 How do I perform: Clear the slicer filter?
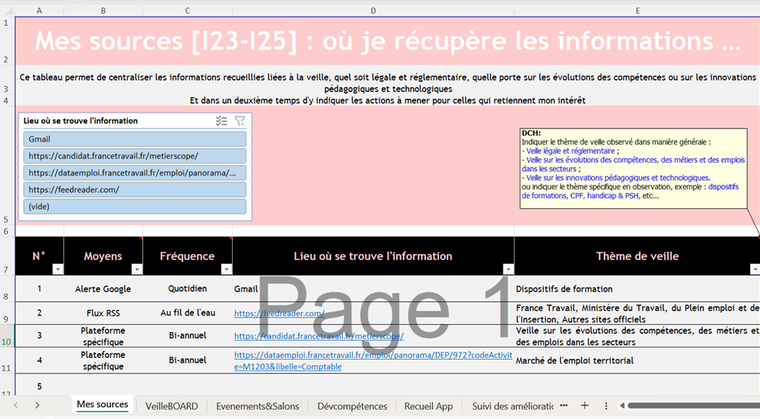(x=240, y=121)
